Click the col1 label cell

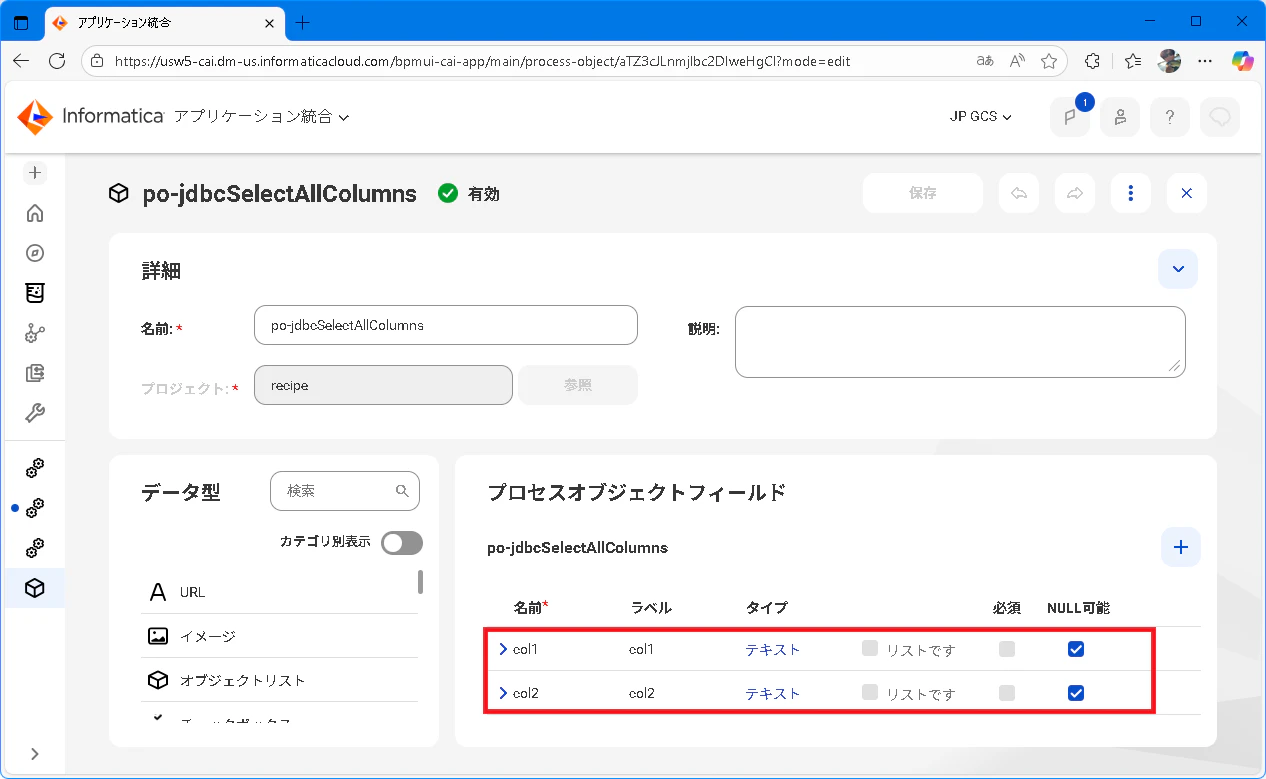(641, 649)
